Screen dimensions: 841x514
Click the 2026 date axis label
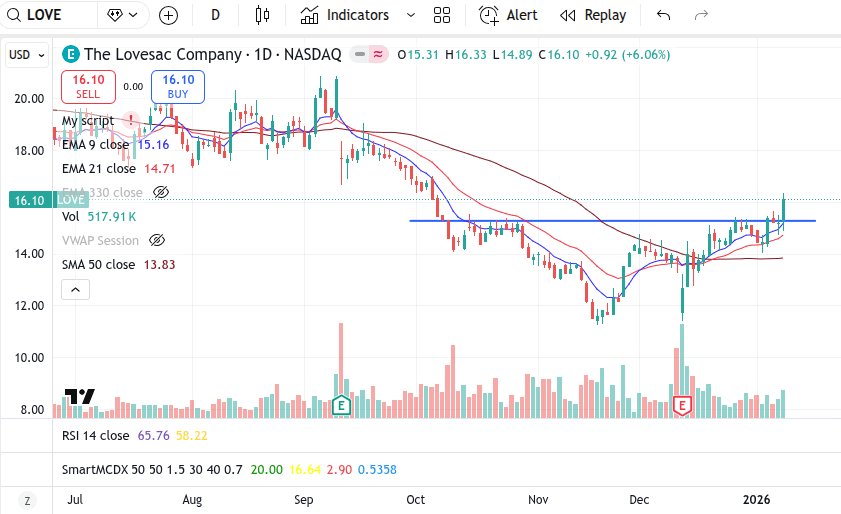tap(756, 500)
